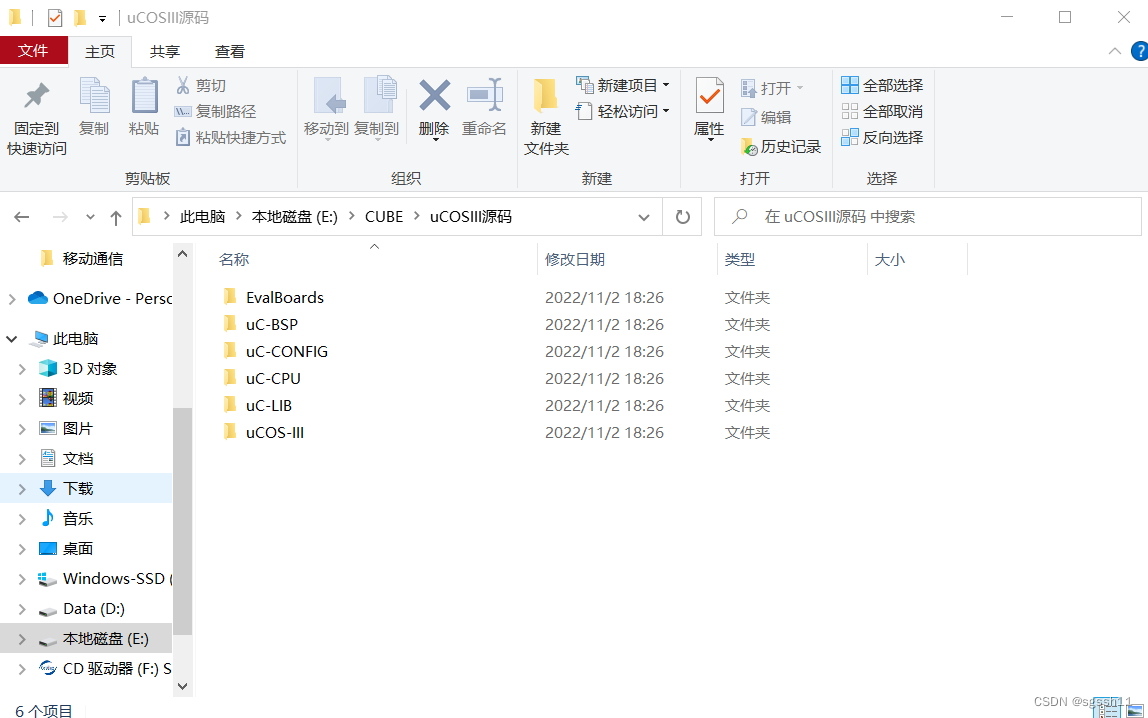Screen dimensions: 1148x718
Task: Click Copy Path (复制路径) in the ribbon
Action: coord(215,111)
